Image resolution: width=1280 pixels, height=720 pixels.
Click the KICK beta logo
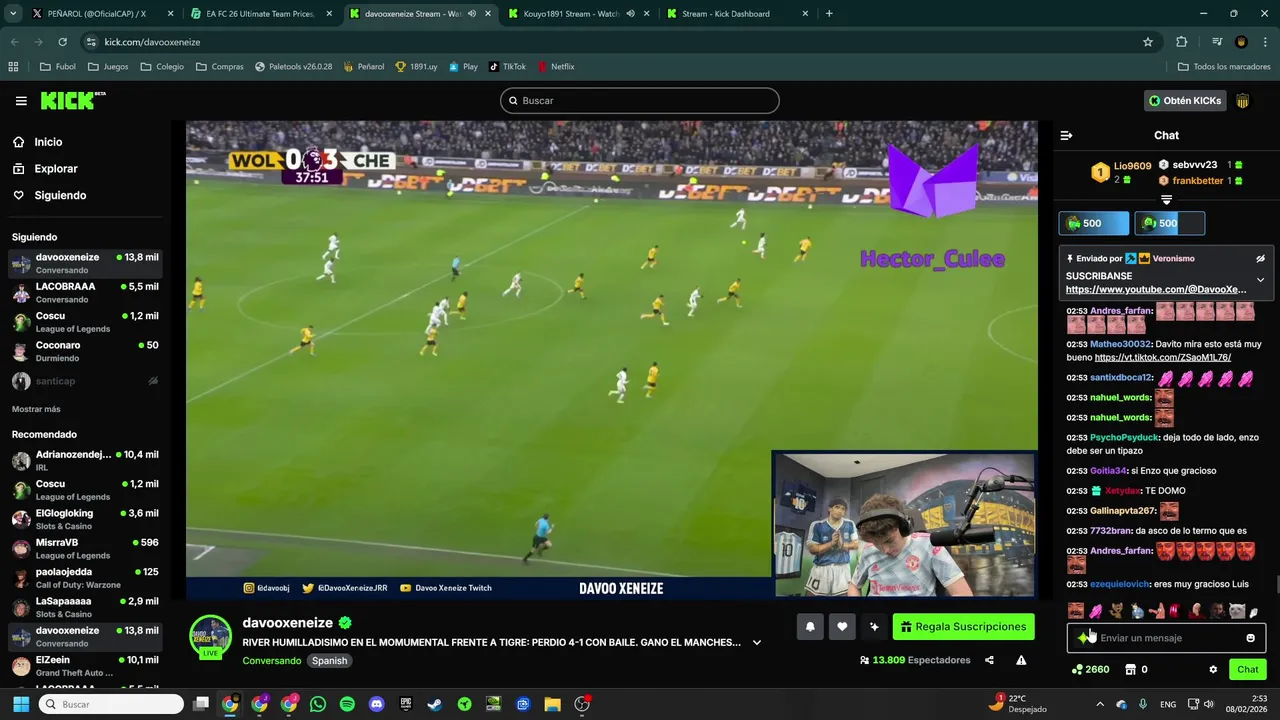coord(72,100)
